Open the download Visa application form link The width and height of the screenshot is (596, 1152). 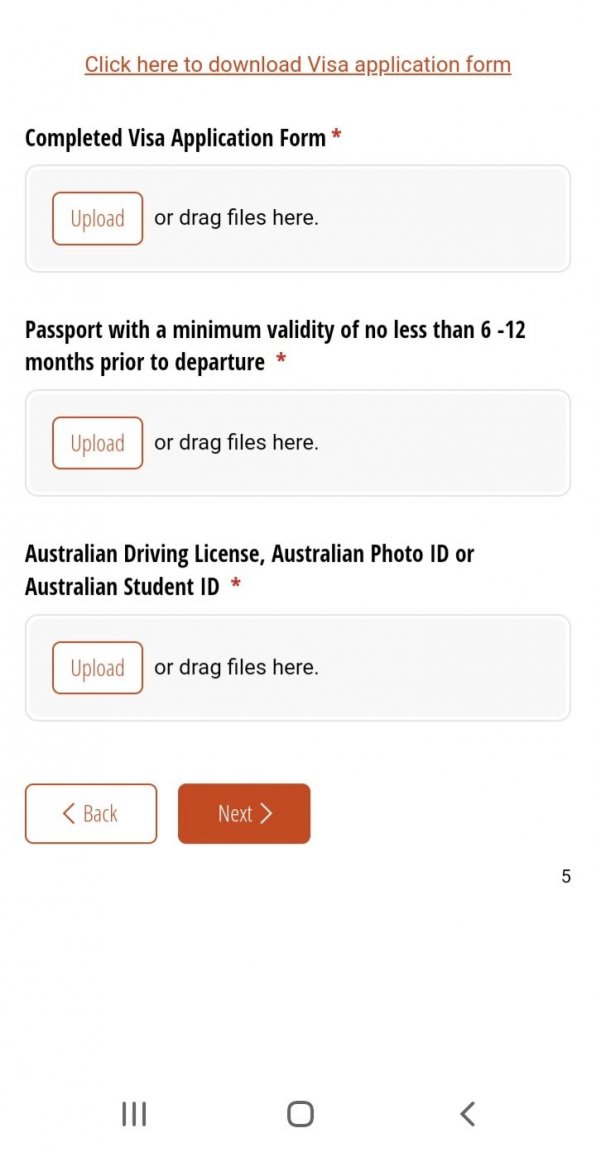point(298,65)
